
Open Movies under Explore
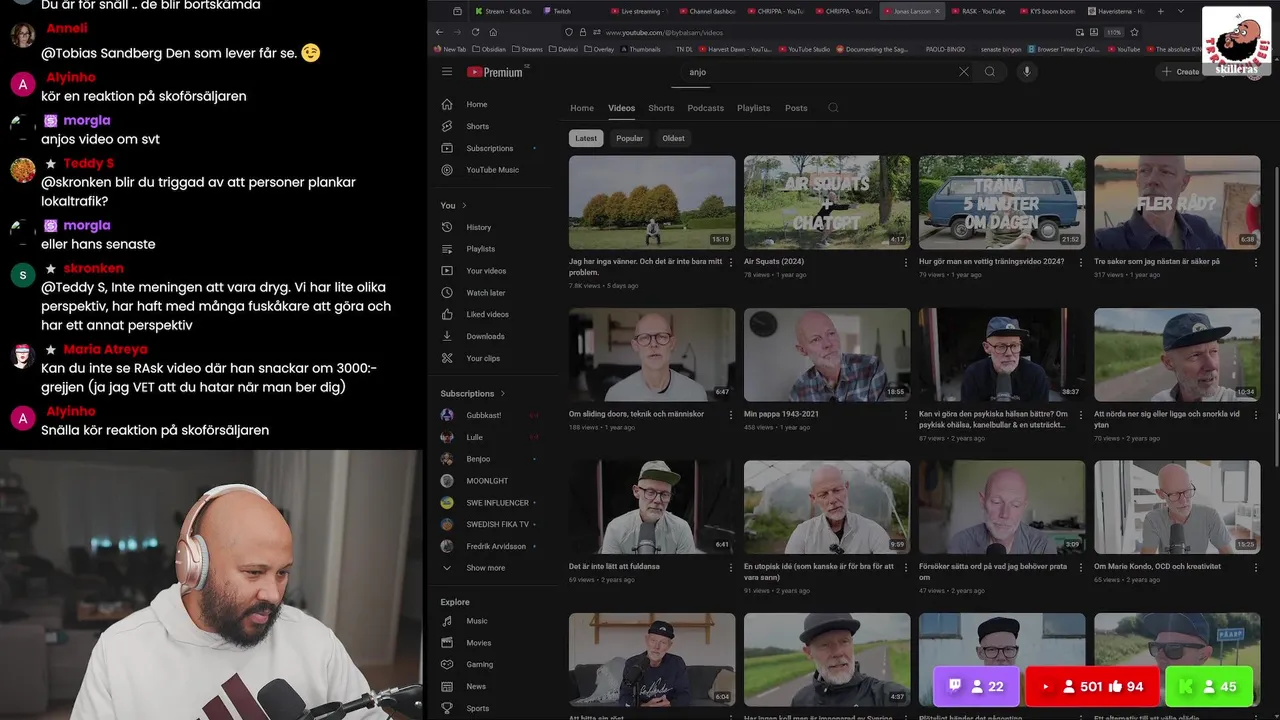(x=478, y=643)
